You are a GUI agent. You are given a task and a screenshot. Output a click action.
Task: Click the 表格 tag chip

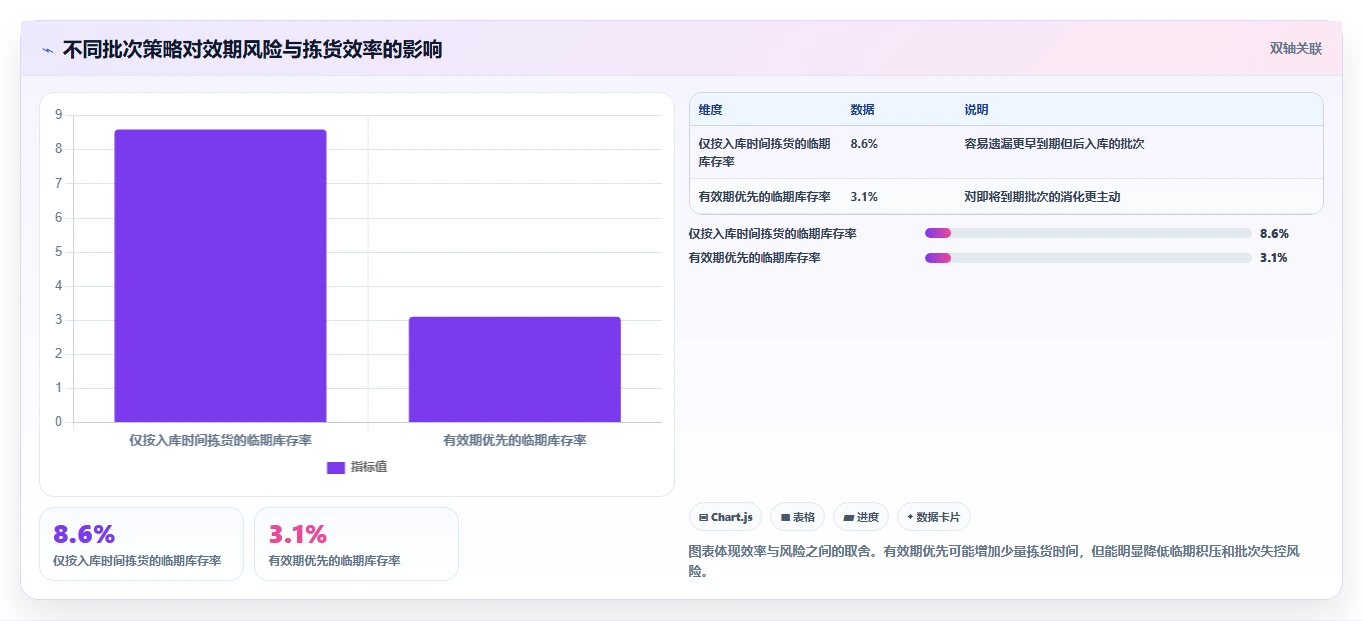[x=797, y=517]
